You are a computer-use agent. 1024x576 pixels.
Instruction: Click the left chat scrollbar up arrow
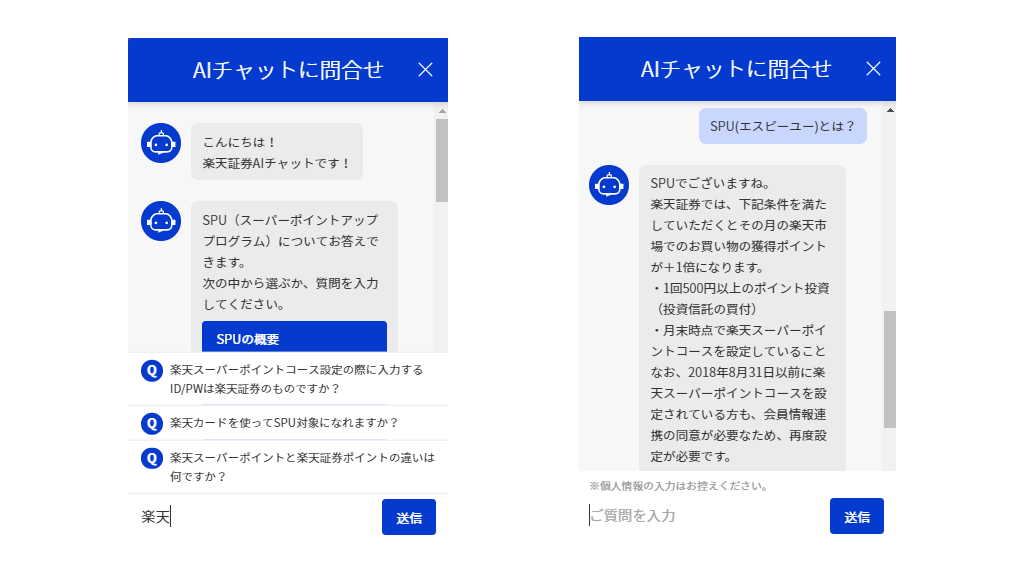coord(442,111)
